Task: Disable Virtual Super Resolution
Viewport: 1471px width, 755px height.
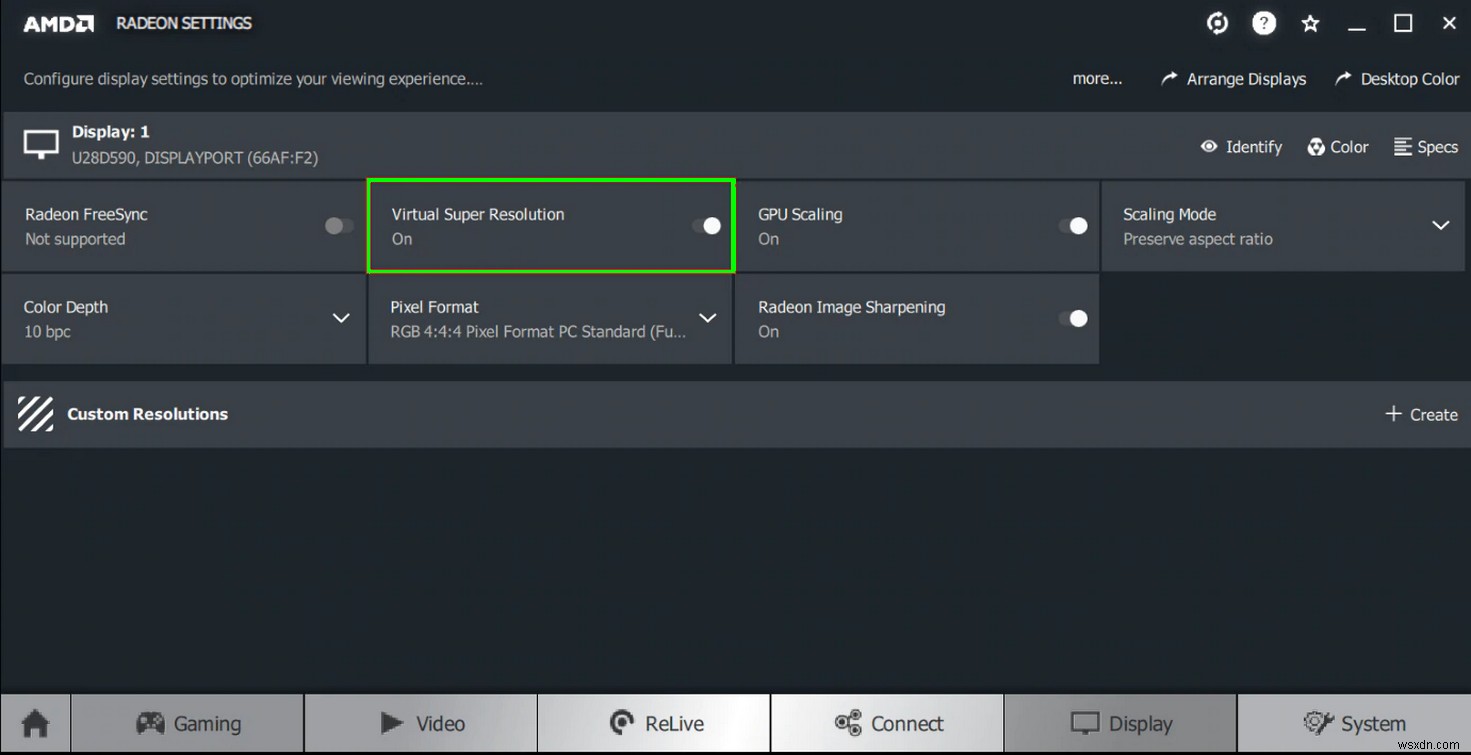Action: point(705,226)
